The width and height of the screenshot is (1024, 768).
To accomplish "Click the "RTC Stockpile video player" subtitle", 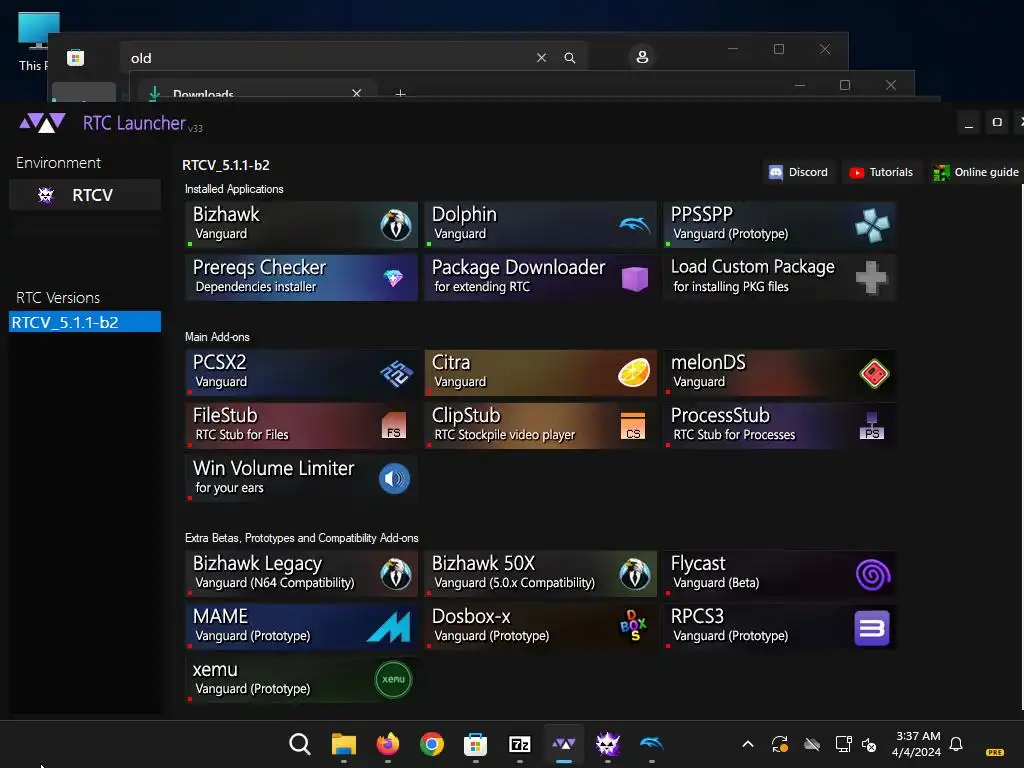I will pos(505,435).
